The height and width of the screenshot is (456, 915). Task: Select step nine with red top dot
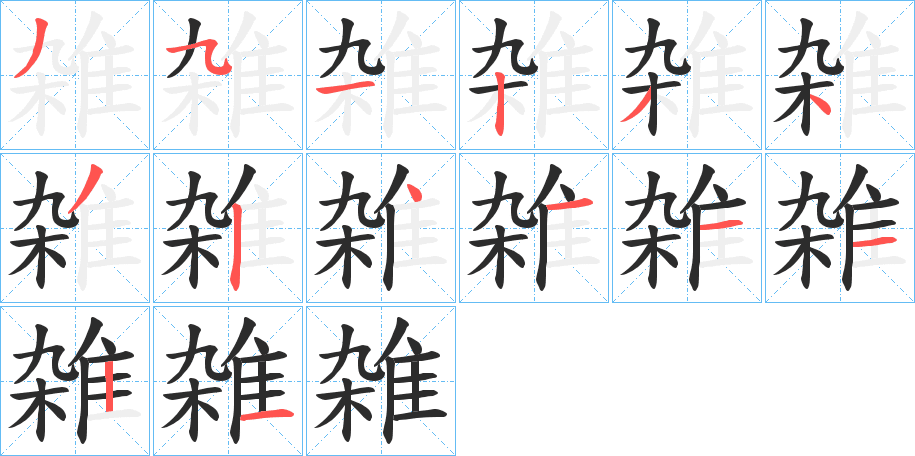point(381,228)
